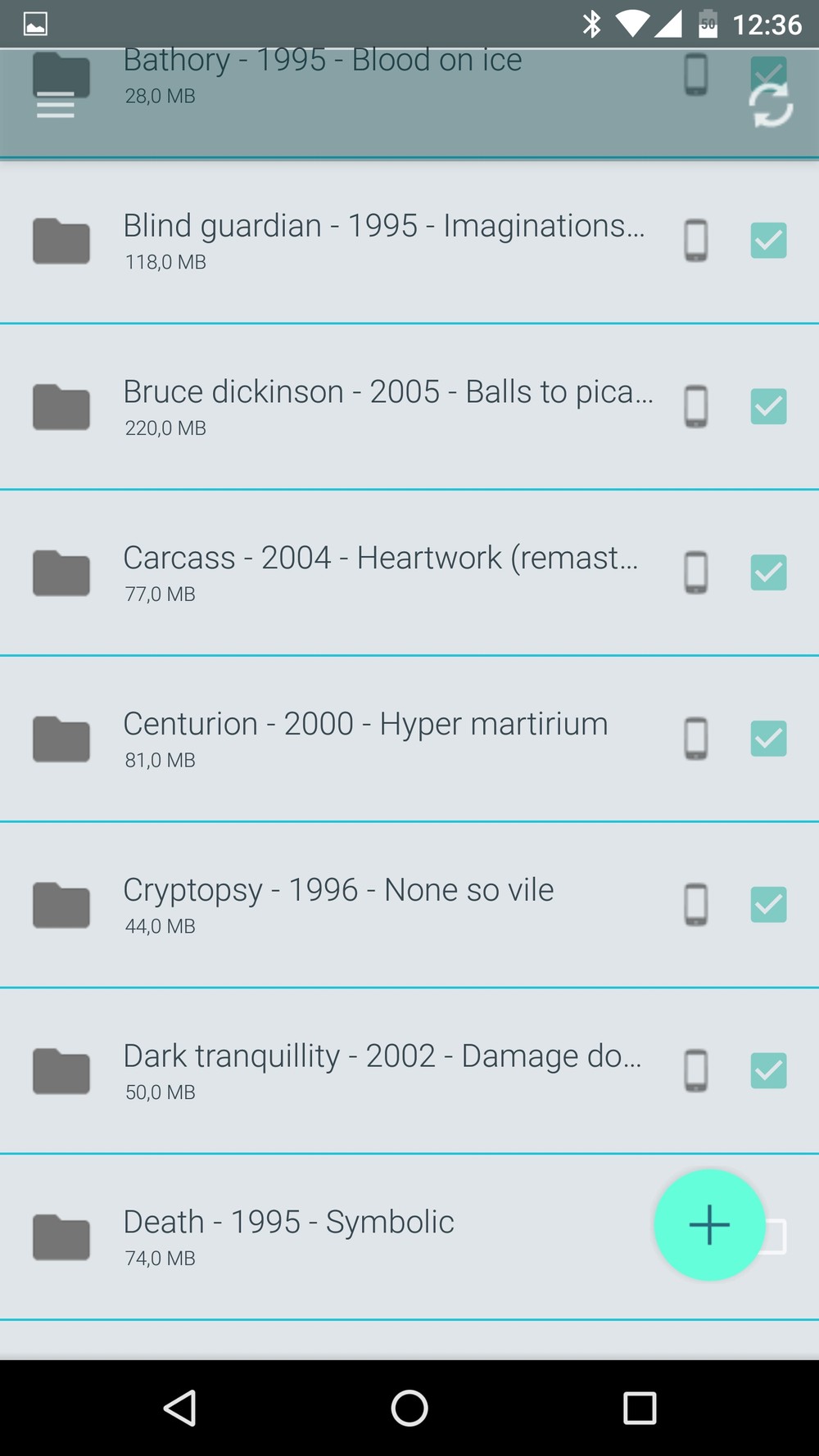Tap device icon on Cryptopsy None so vile row
Image resolution: width=819 pixels, height=1456 pixels.
click(x=696, y=905)
